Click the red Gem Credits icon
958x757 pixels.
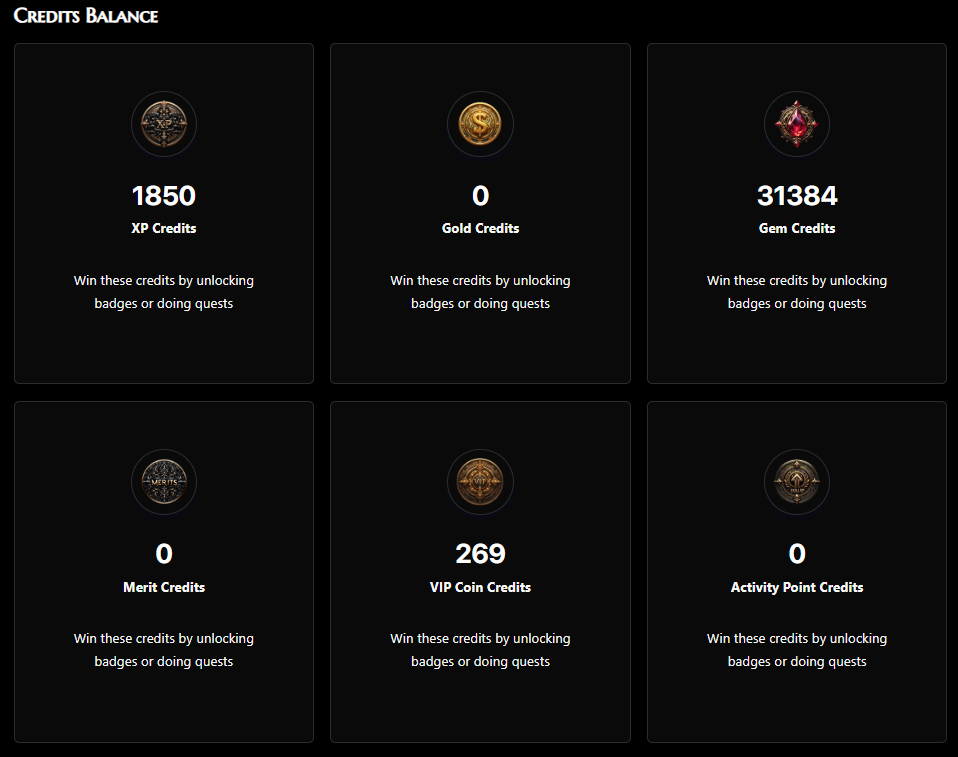(797, 124)
